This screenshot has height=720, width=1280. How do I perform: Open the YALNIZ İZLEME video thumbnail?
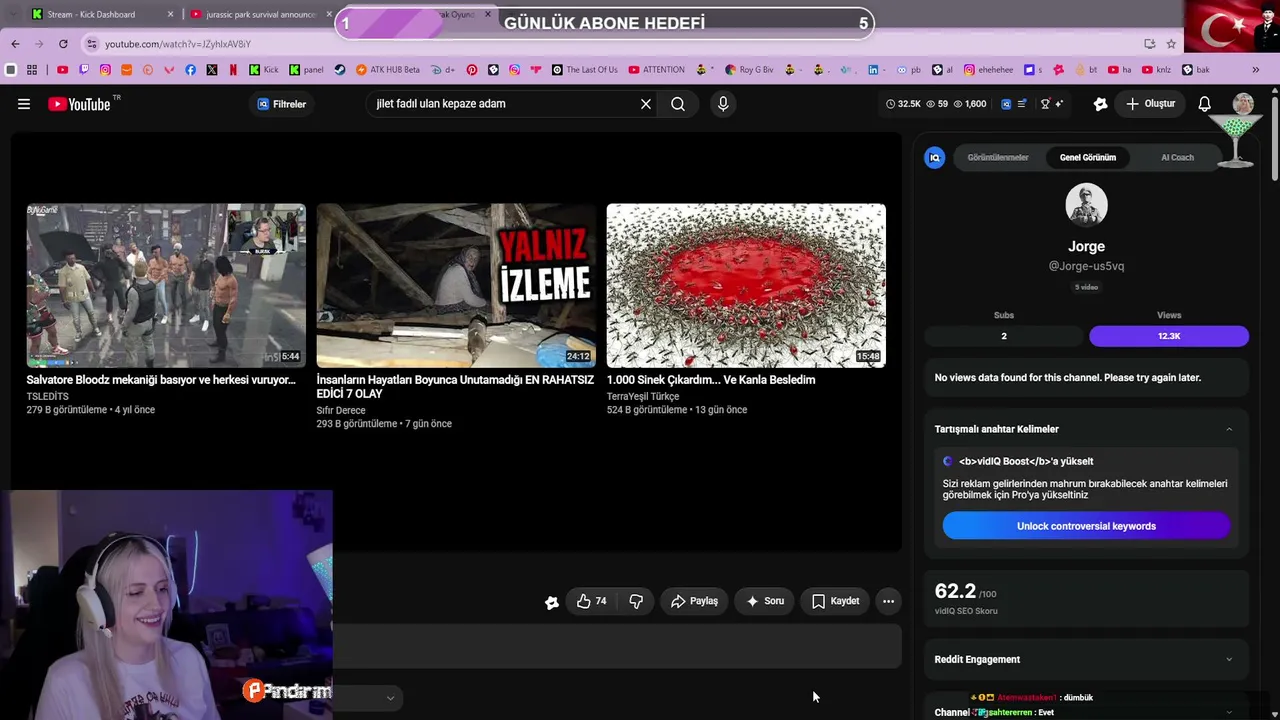pyautogui.click(x=456, y=286)
